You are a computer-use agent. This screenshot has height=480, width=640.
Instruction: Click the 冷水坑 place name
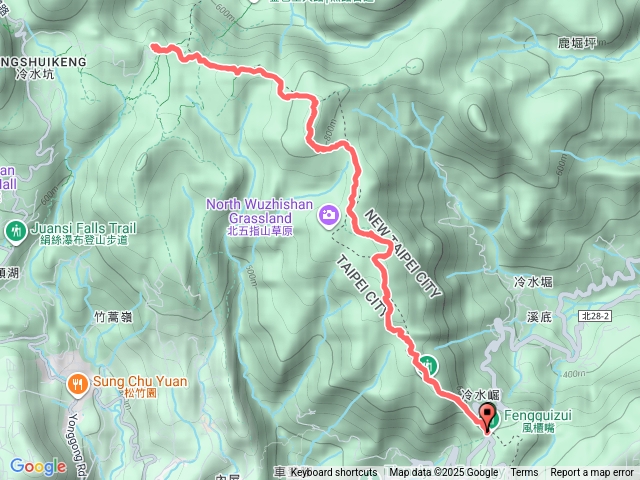coord(35,74)
